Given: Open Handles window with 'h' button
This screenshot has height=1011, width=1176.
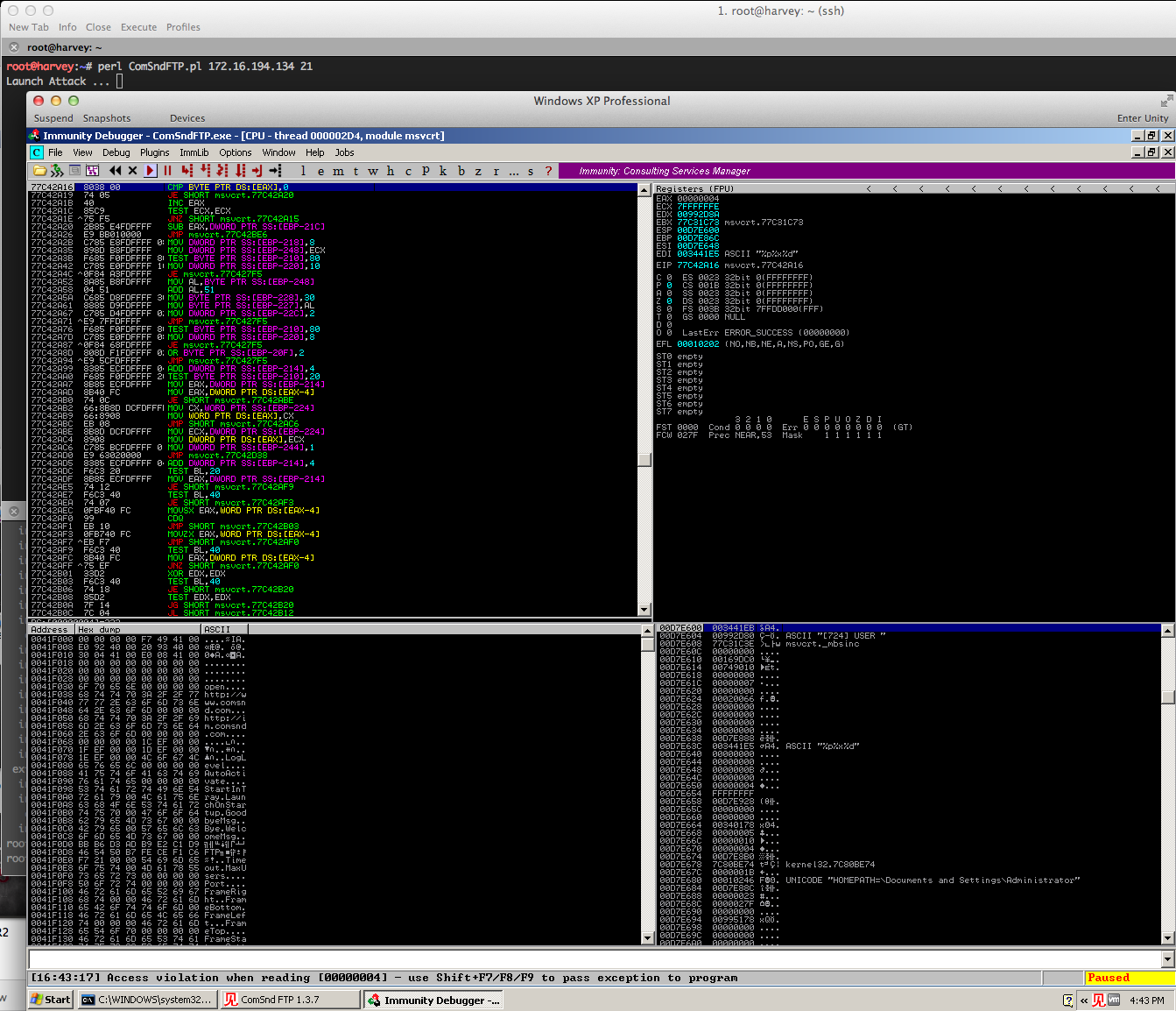Looking at the screenshot, I should [x=391, y=171].
